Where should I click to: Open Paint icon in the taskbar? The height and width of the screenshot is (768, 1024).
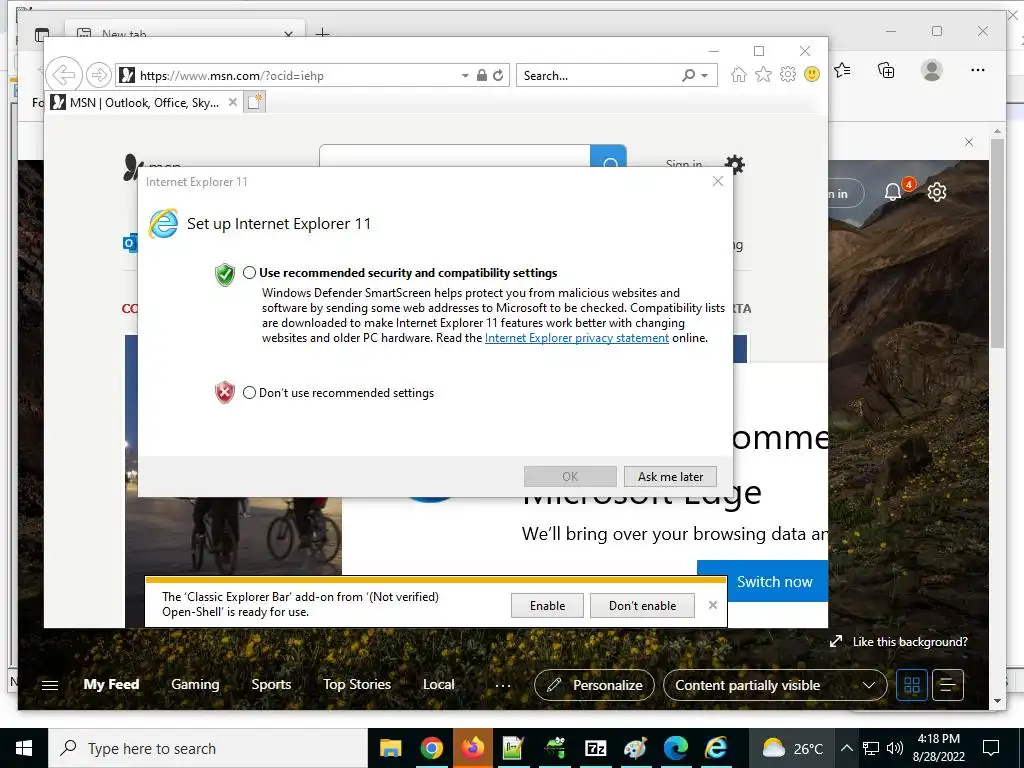[x=635, y=748]
